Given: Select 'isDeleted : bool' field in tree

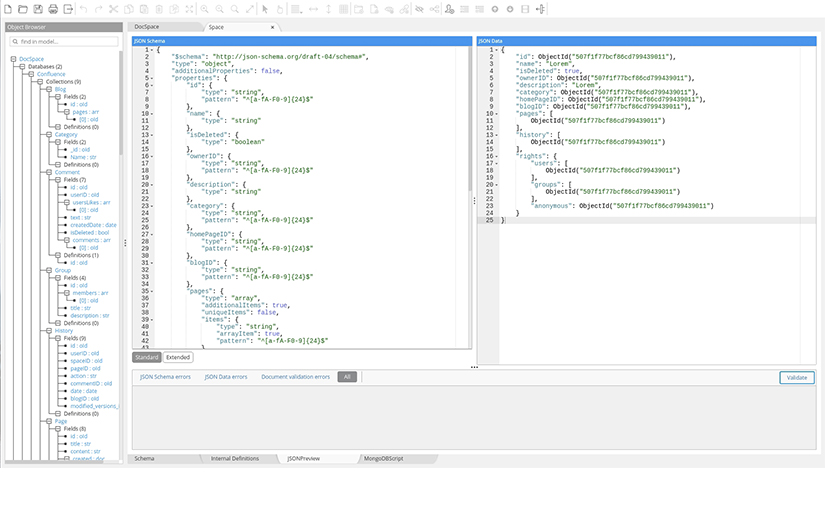Looking at the screenshot, I should pyautogui.click(x=90, y=233).
